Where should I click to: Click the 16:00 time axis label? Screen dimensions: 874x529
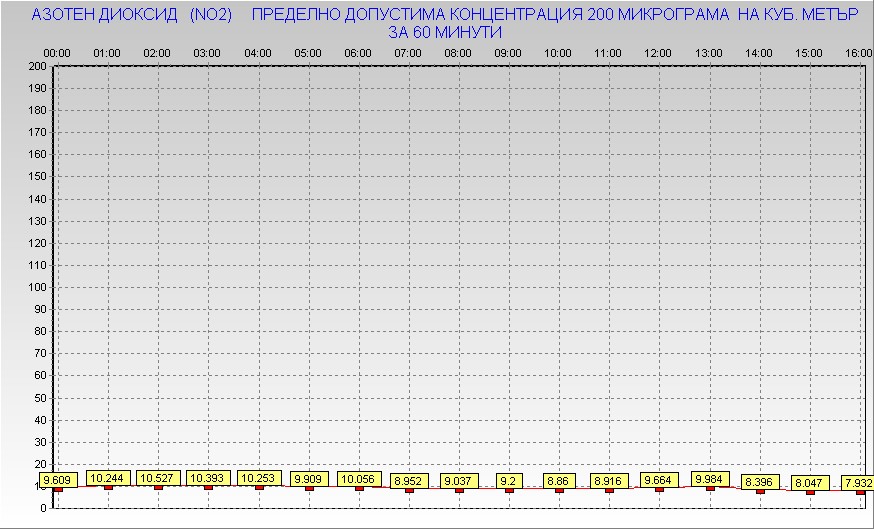858,52
